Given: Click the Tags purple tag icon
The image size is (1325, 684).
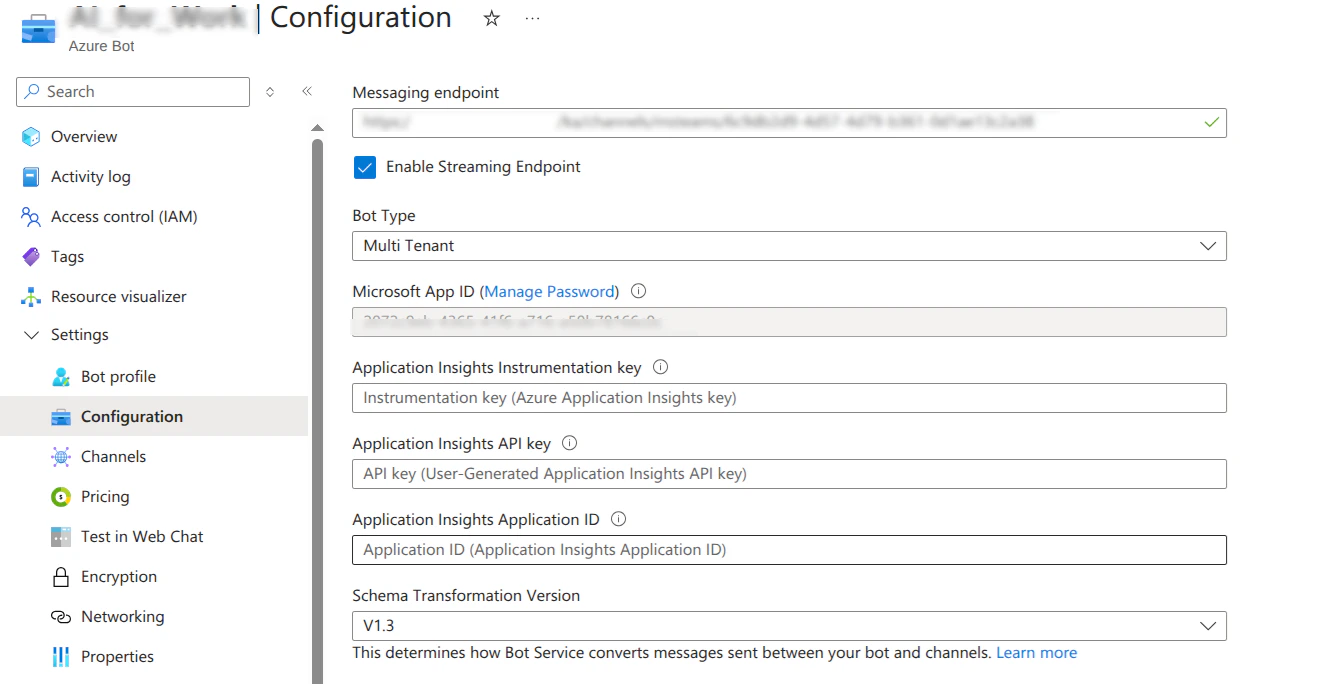Looking at the screenshot, I should click(31, 257).
